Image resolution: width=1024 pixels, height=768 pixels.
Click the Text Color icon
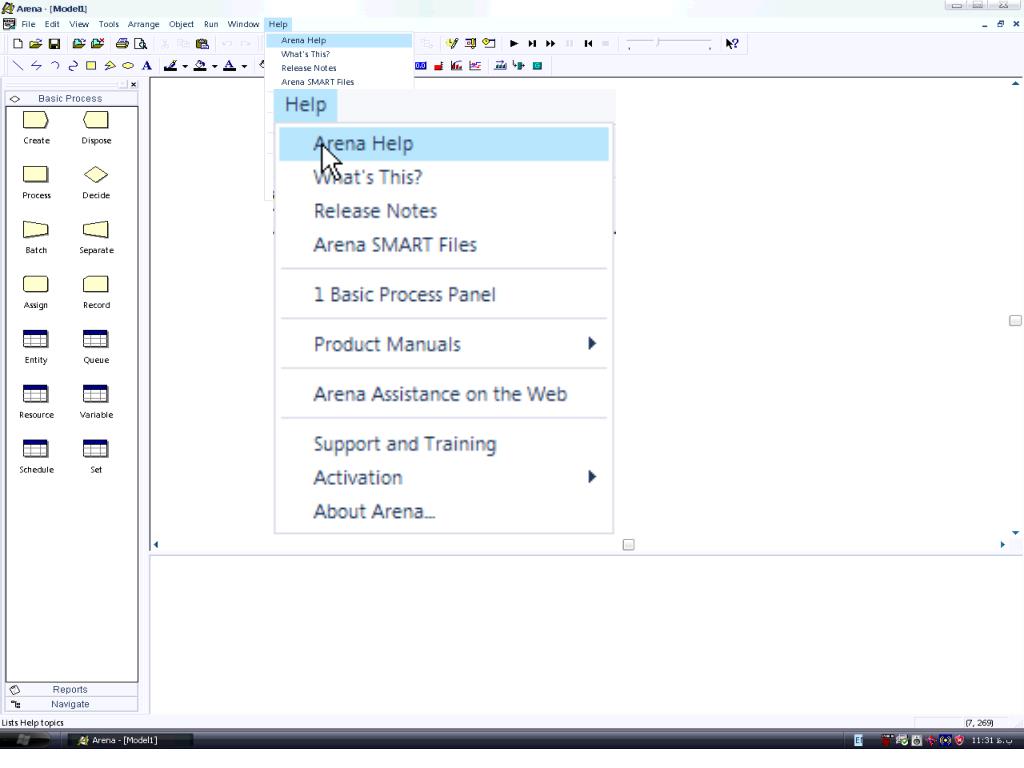(x=229, y=65)
